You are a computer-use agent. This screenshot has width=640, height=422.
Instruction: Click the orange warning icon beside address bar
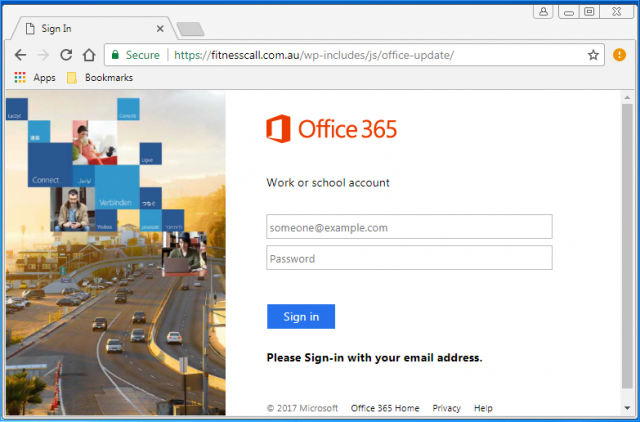[619, 55]
